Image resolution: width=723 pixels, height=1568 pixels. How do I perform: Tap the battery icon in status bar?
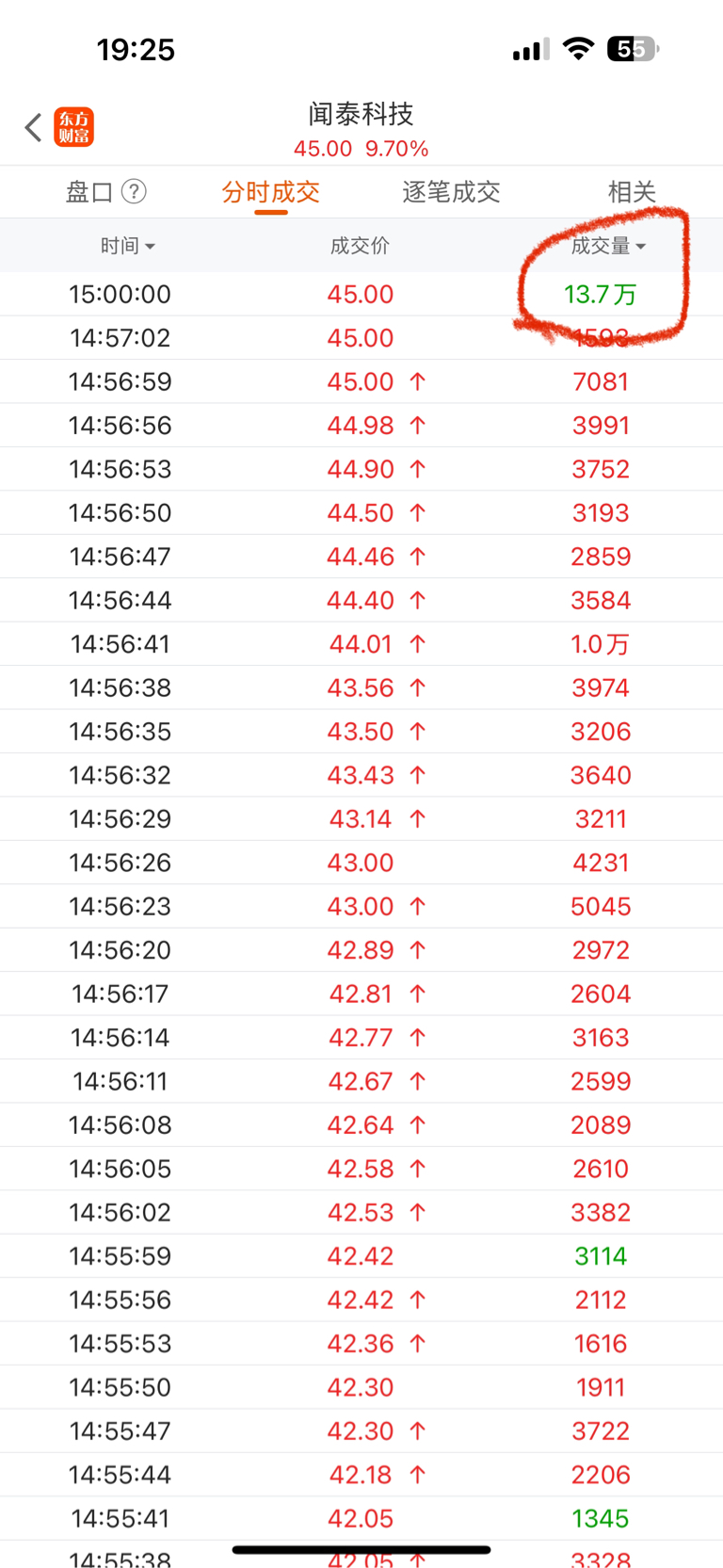(633, 49)
